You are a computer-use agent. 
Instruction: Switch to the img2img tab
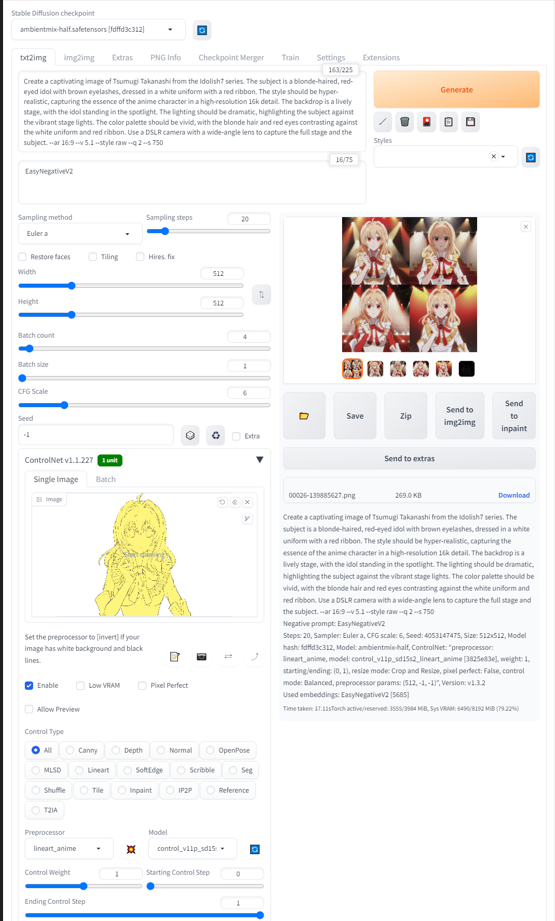coord(79,58)
